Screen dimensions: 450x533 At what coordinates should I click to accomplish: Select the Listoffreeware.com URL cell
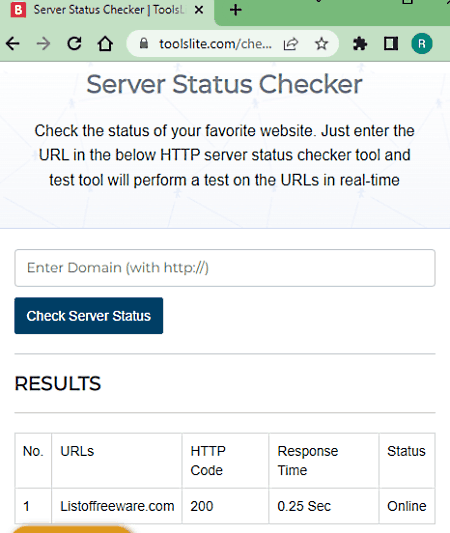(x=117, y=506)
